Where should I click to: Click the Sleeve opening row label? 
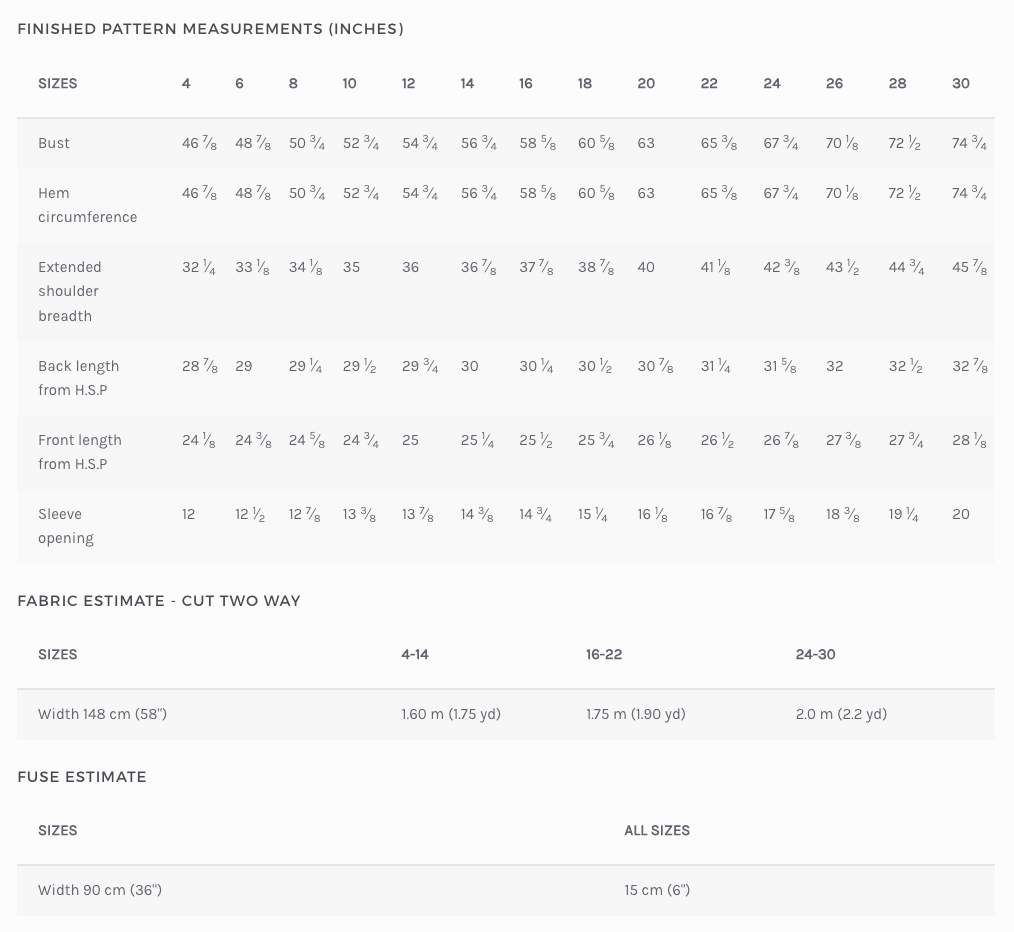click(66, 526)
